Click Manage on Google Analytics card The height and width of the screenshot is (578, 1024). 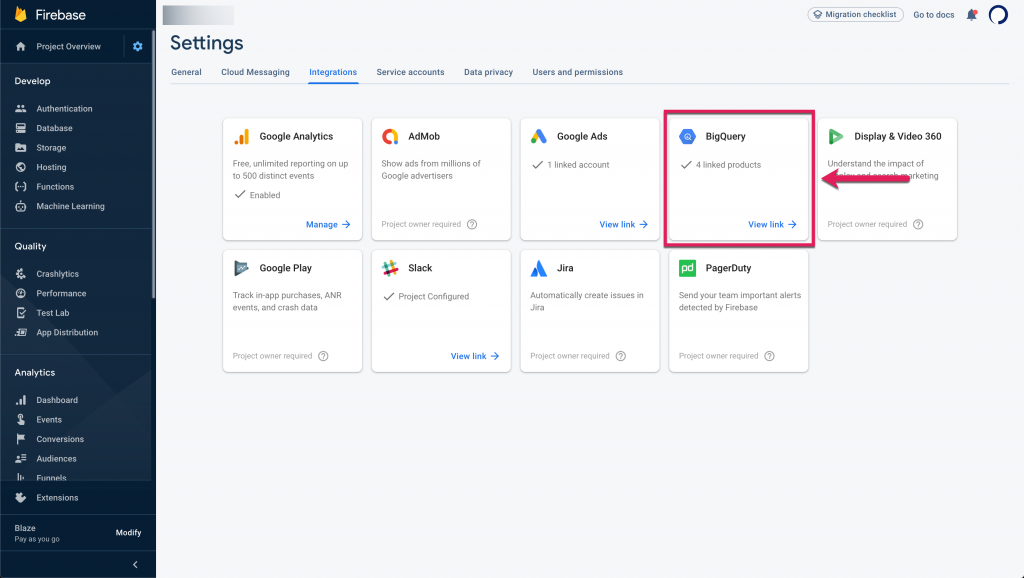tap(328, 225)
